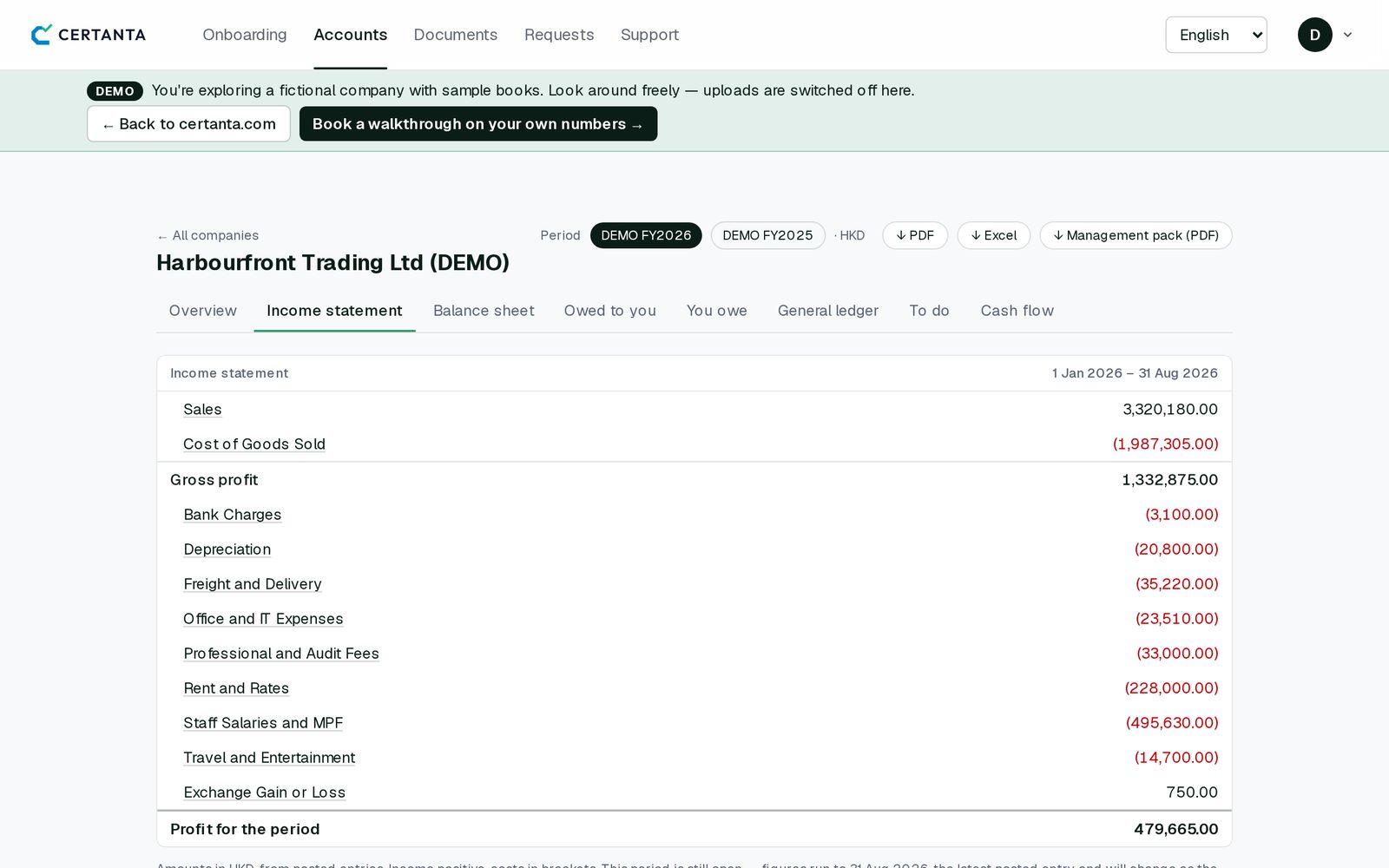
Task: Open Support in top navigation
Action: (649, 35)
